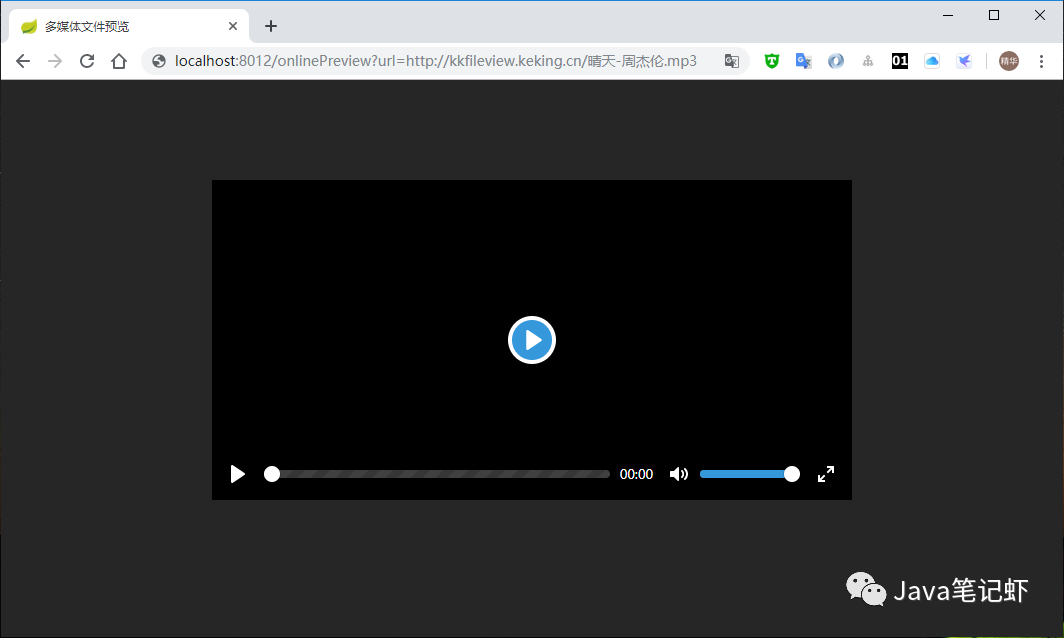Click the browser forward arrow

tap(55, 61)
